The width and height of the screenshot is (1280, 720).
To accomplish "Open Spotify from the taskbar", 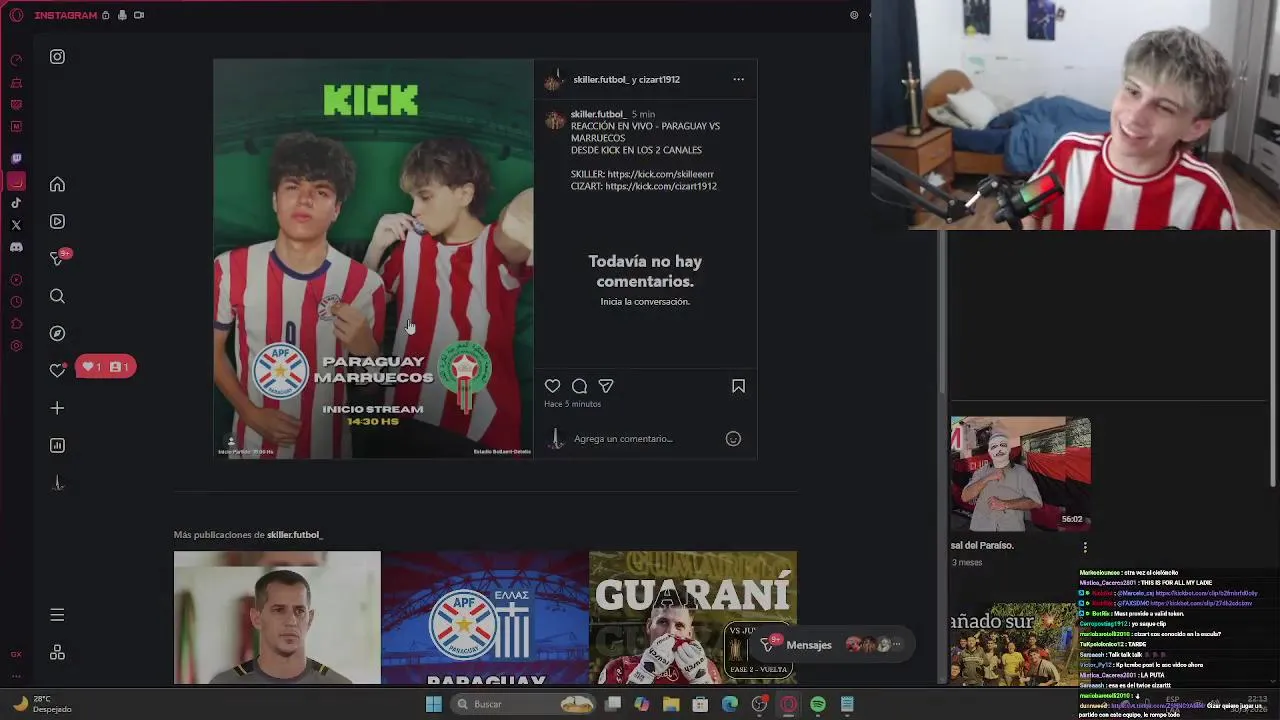I will point(818,704).
